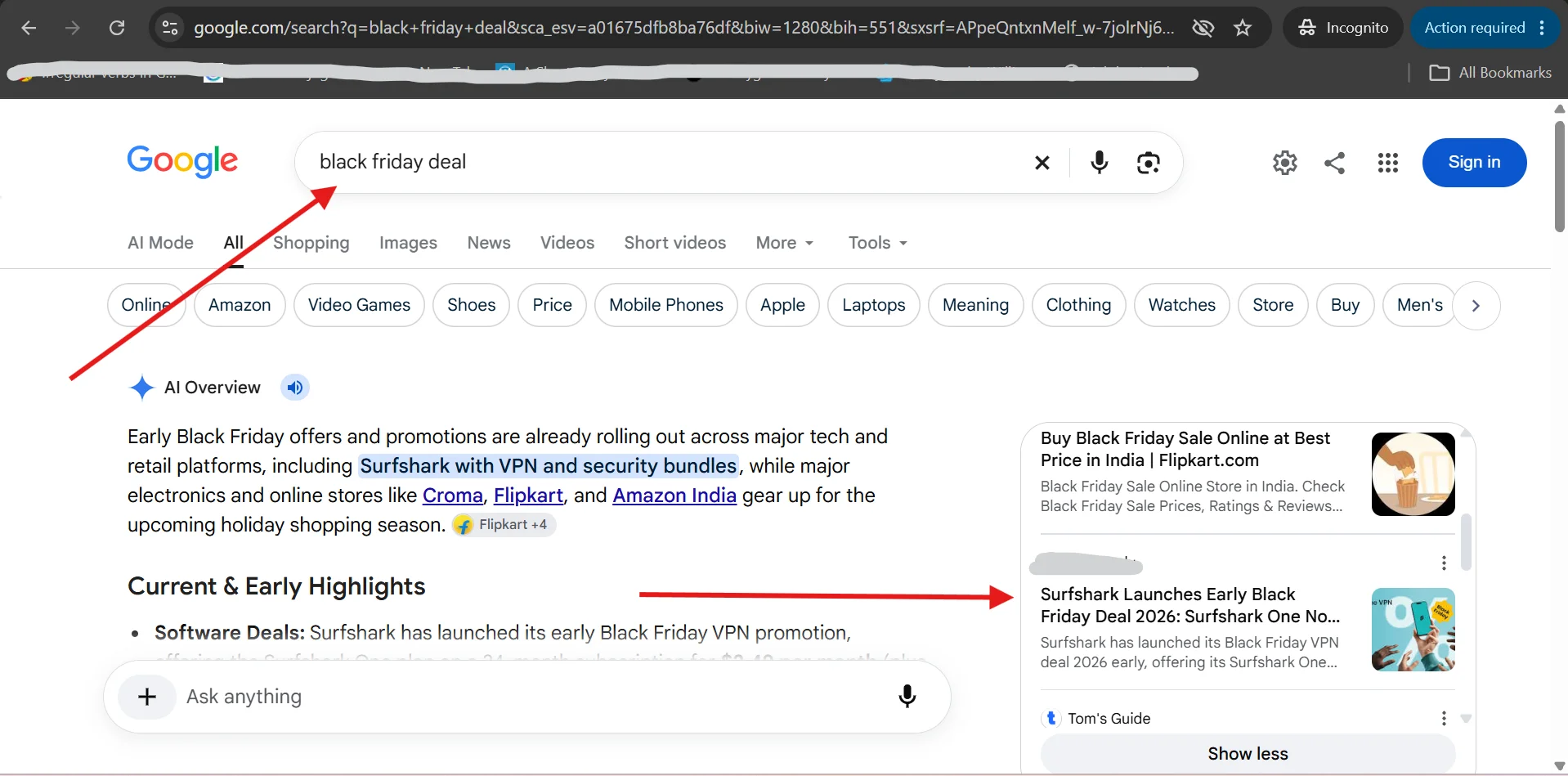Sign in to Google account
1568x776 pixels.
(x=1474, y=163)
